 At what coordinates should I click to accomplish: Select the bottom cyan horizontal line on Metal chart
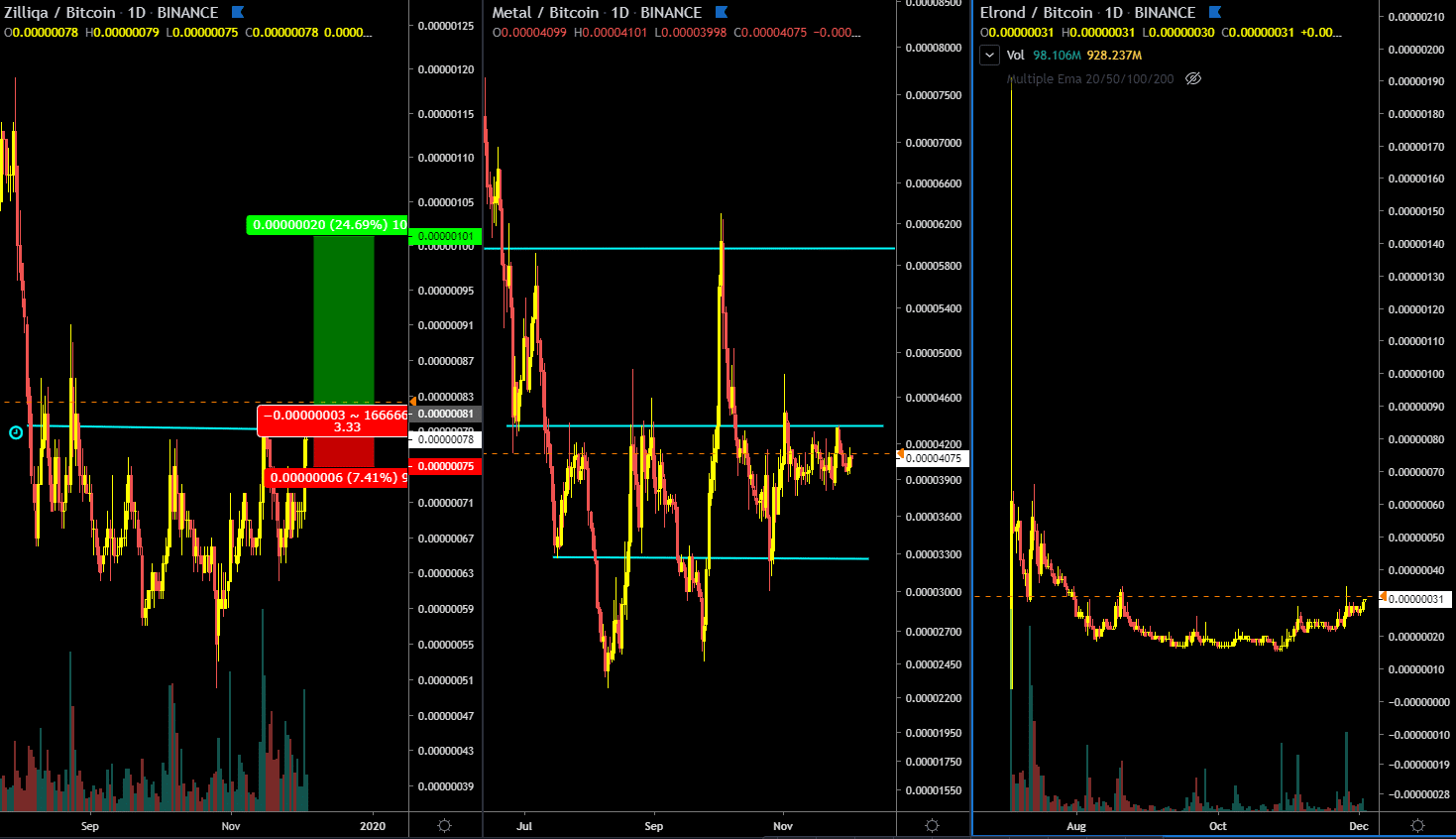pyautogui.click(x=711, y=558)
